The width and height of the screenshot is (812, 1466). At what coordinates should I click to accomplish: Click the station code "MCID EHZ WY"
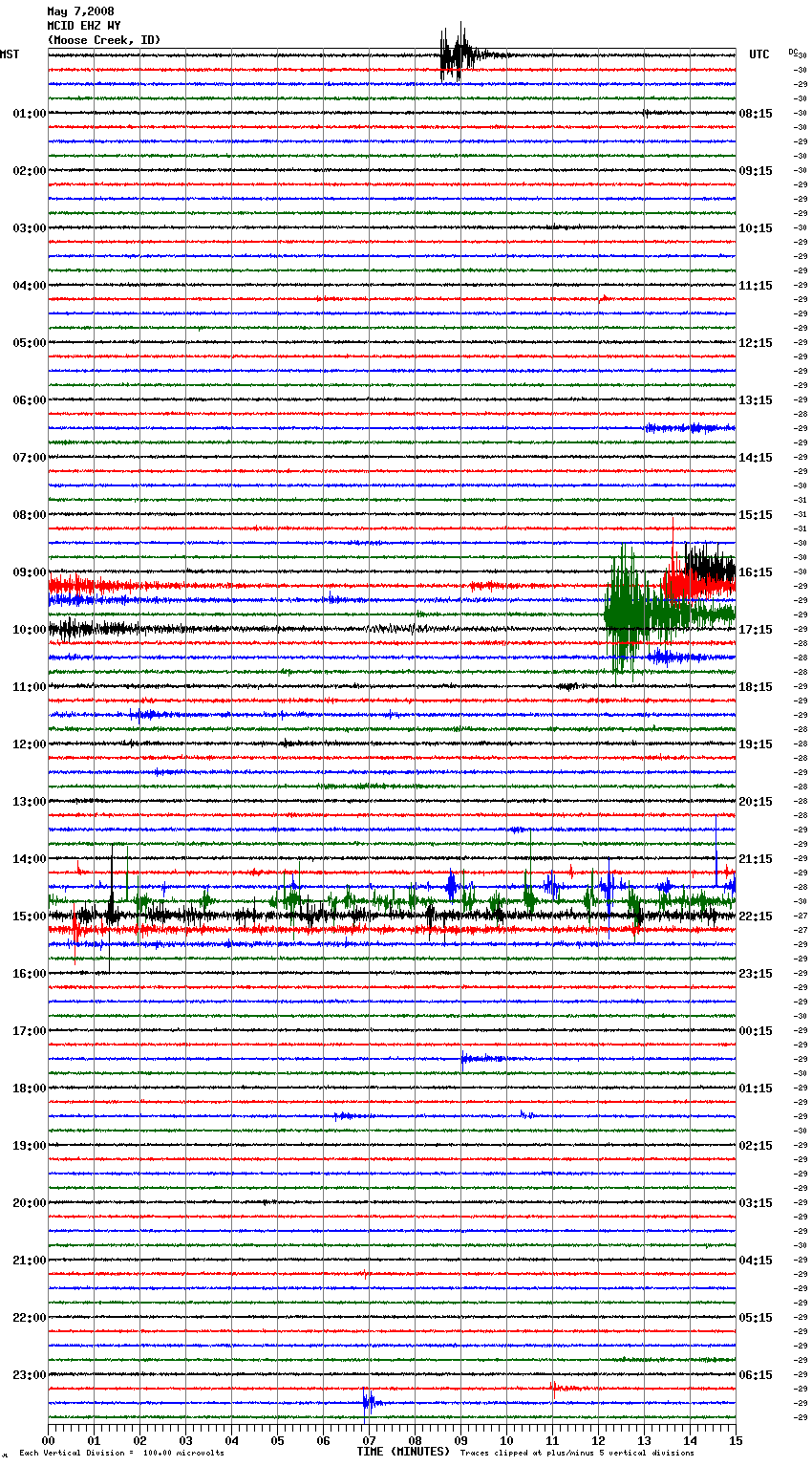tap(84, 26)
